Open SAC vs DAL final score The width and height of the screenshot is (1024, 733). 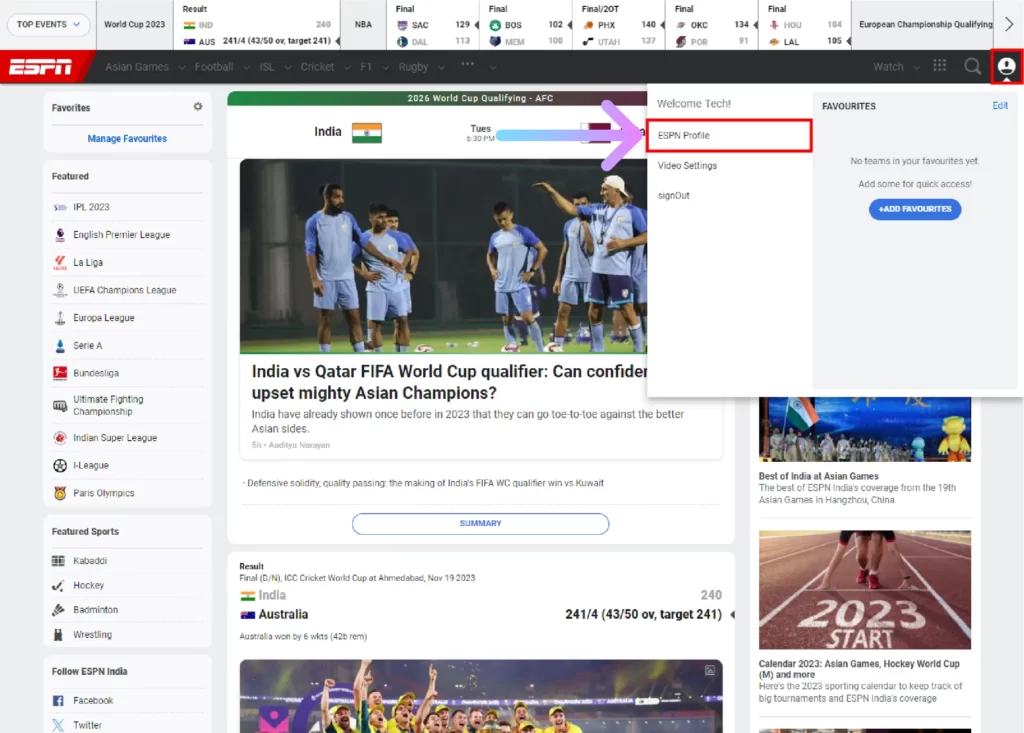pos(433,26)
